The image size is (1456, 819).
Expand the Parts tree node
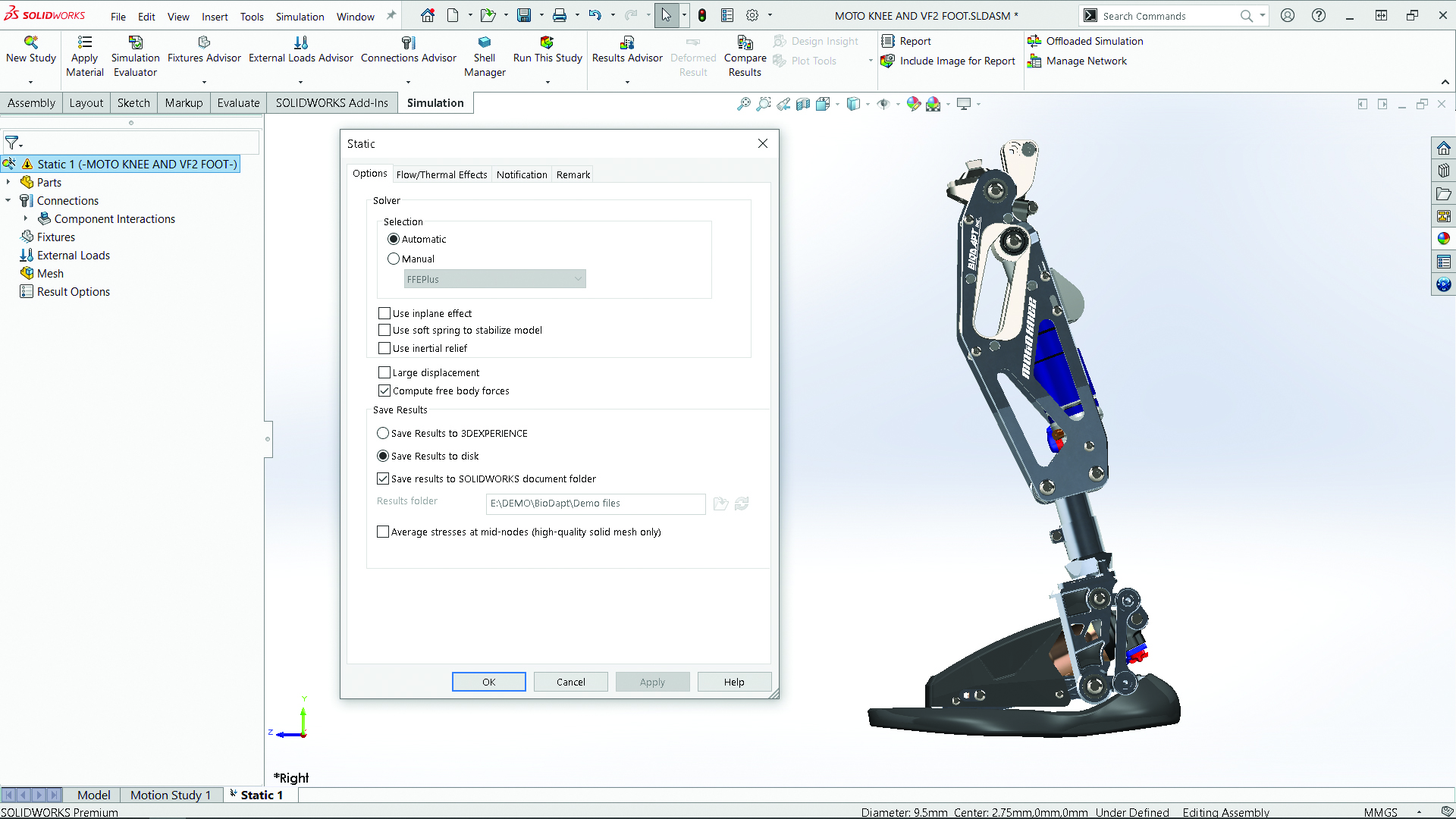8,182
